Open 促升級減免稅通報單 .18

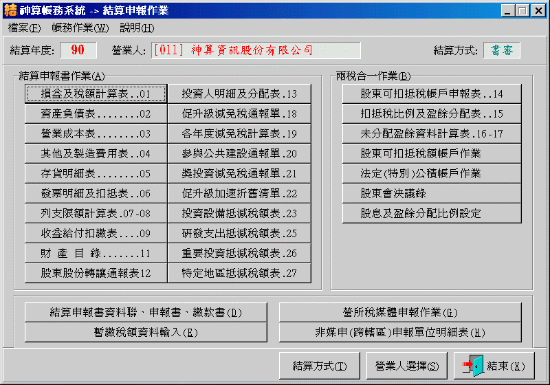point(239,114)
